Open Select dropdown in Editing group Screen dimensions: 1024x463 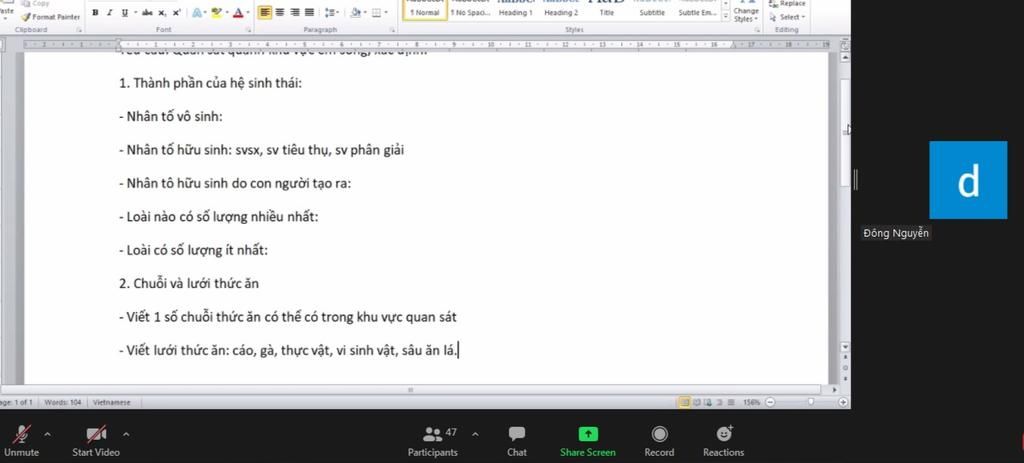click(787, 17)
